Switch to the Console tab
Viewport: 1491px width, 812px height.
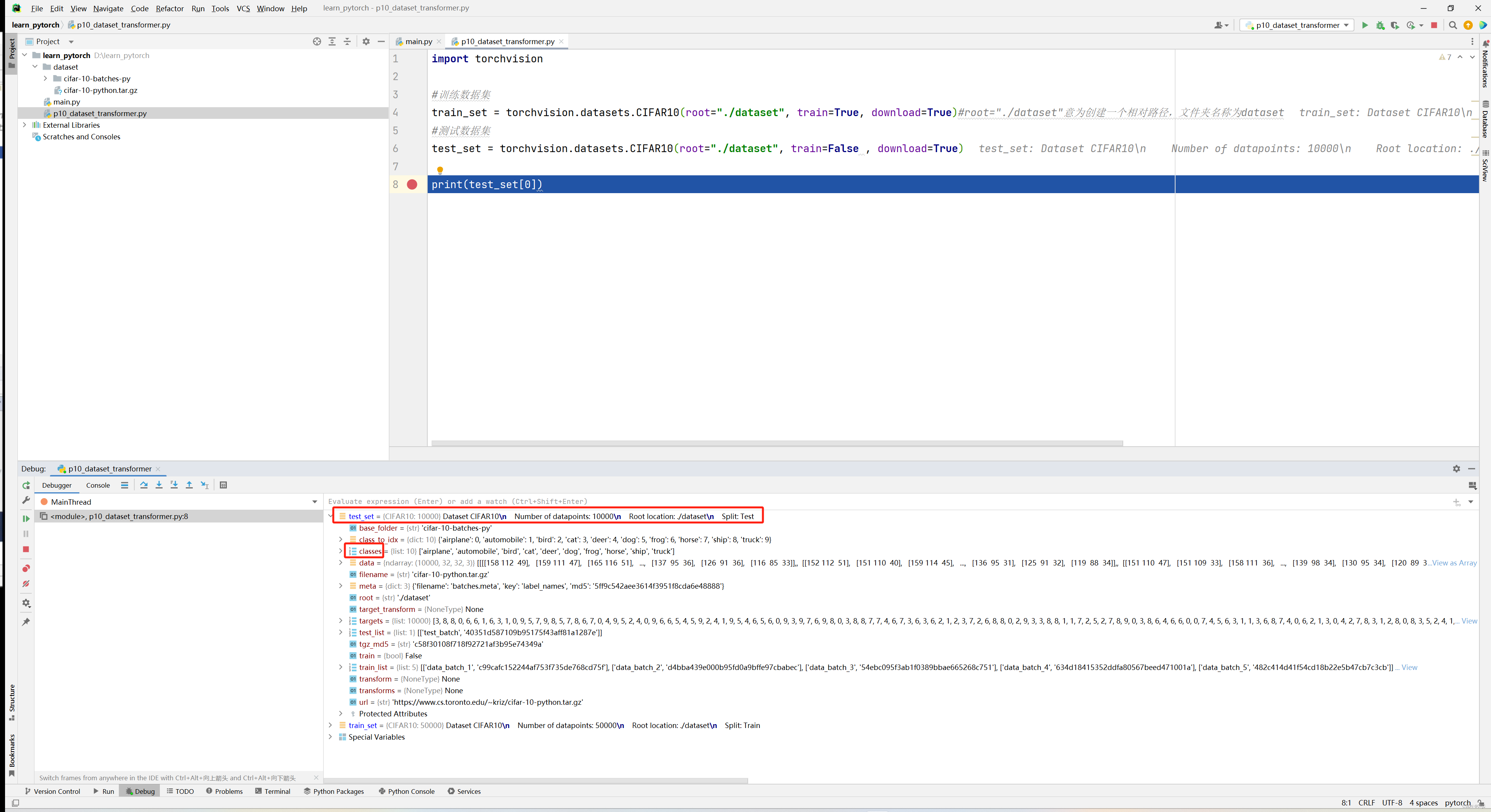pyautogui.click(x=98, y=485)
